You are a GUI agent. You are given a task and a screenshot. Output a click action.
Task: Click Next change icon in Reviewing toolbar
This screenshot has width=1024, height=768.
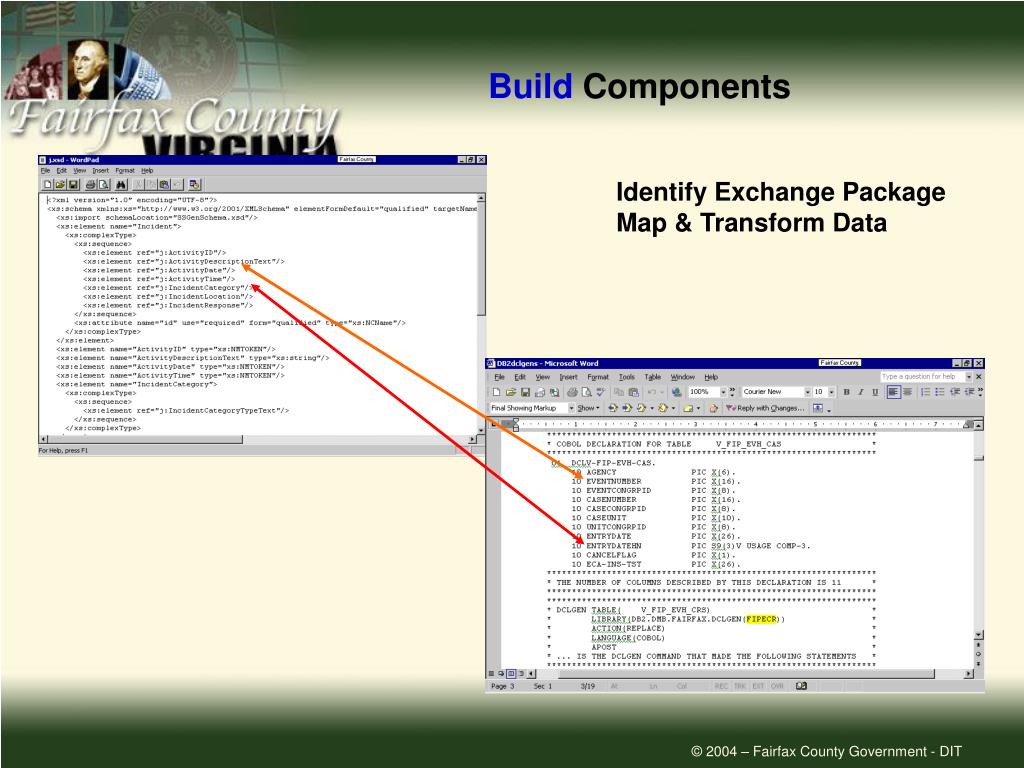[628, 408]
